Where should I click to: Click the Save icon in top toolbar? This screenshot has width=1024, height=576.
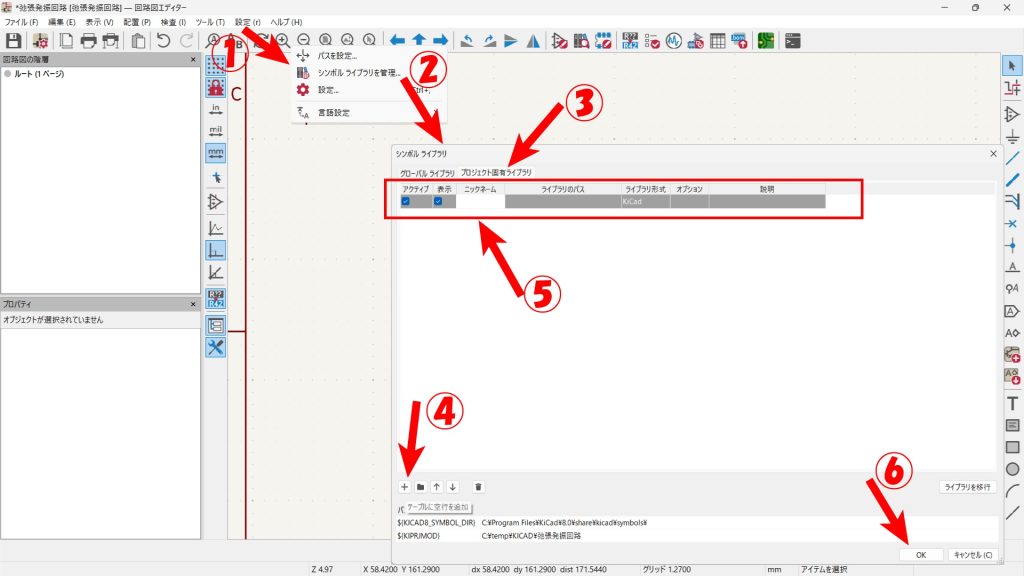(x=14, y=41)
